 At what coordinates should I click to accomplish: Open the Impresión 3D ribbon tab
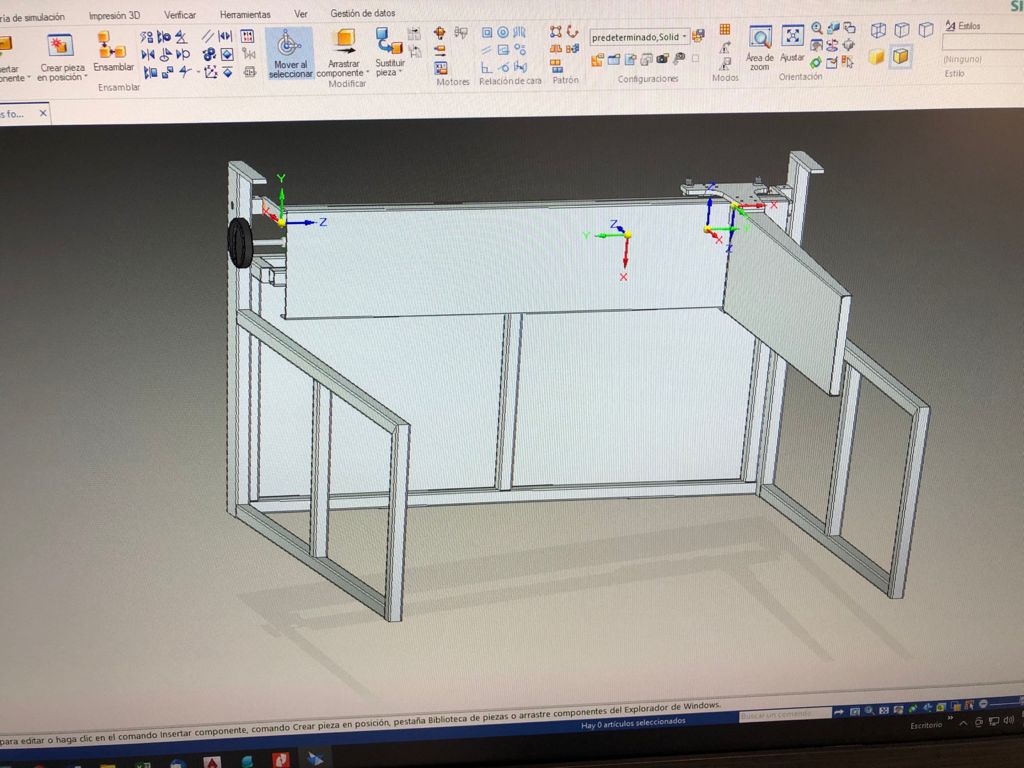tap(114, 15)
